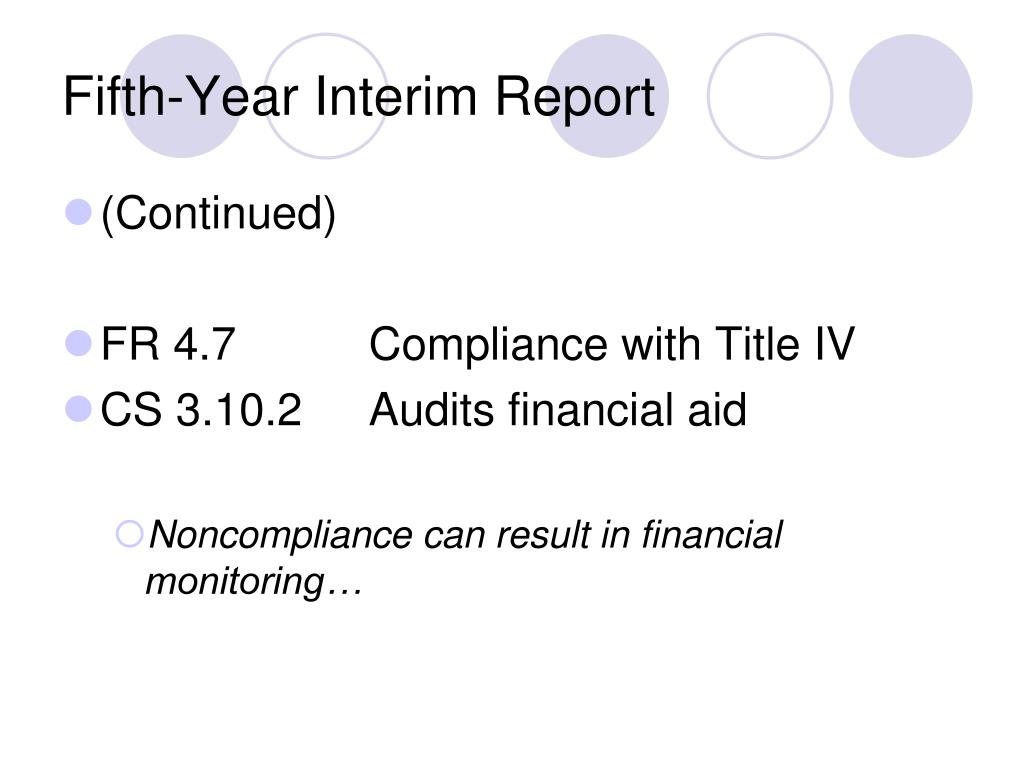Click the word Report in the slide title
The image size is (1024, 768).
click(575, 99)
